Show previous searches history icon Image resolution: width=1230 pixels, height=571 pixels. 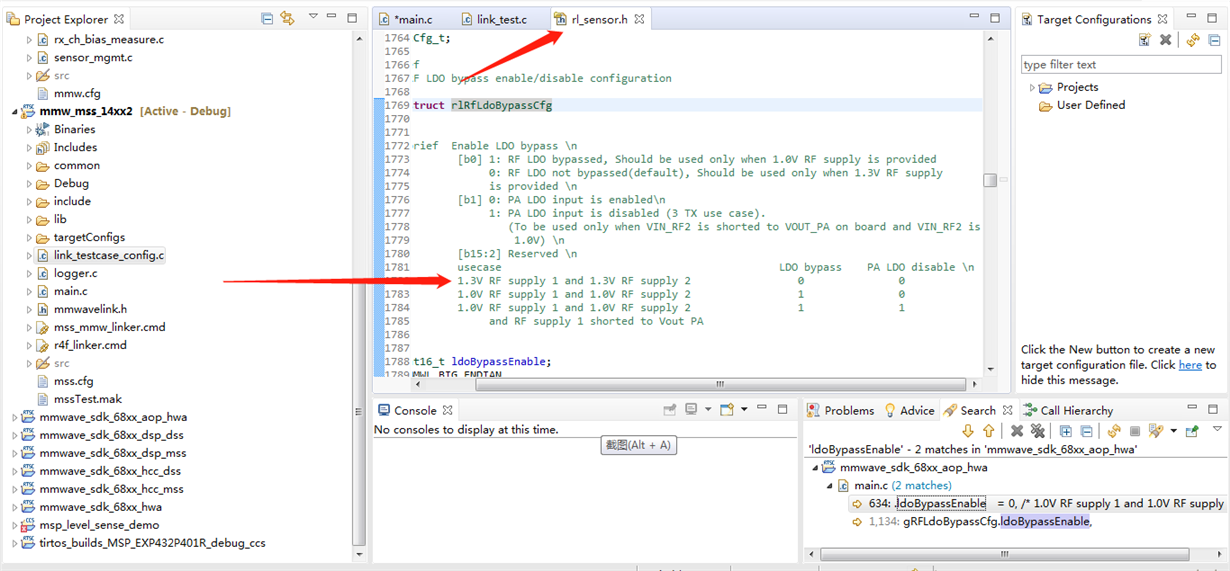[1156, 431]
